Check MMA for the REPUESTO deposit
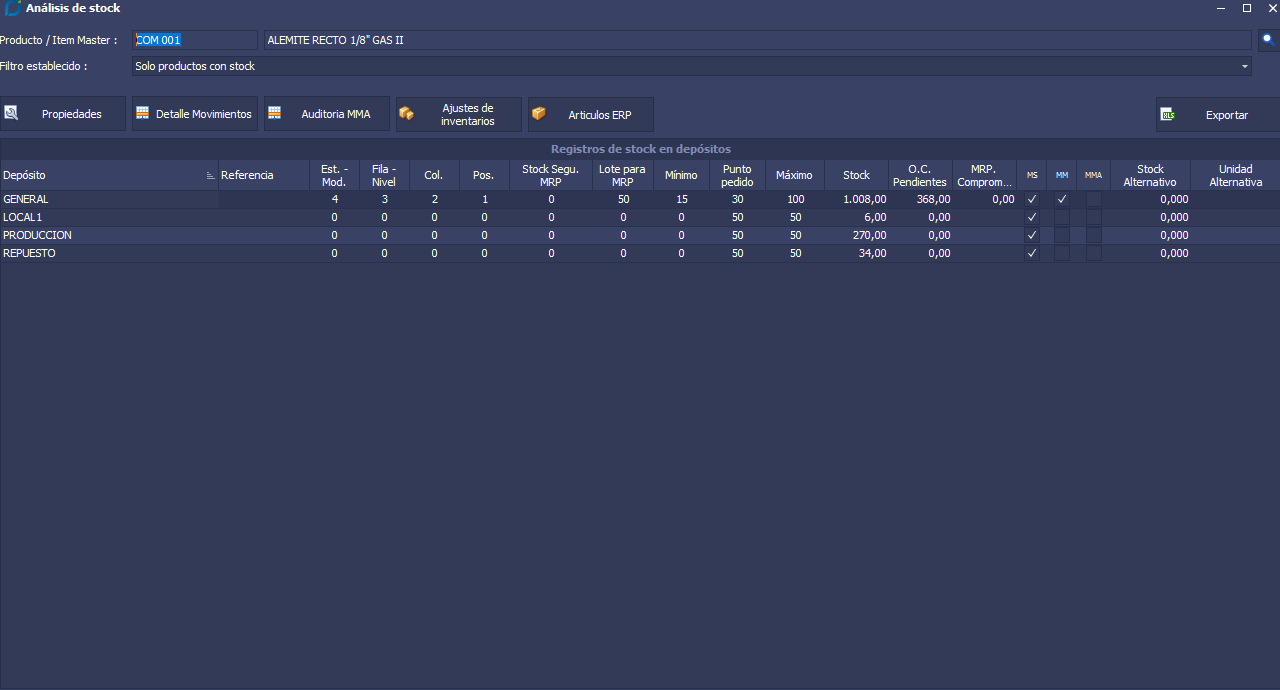Screen dimensions: 1280x690 click(x=1094, y=253)
